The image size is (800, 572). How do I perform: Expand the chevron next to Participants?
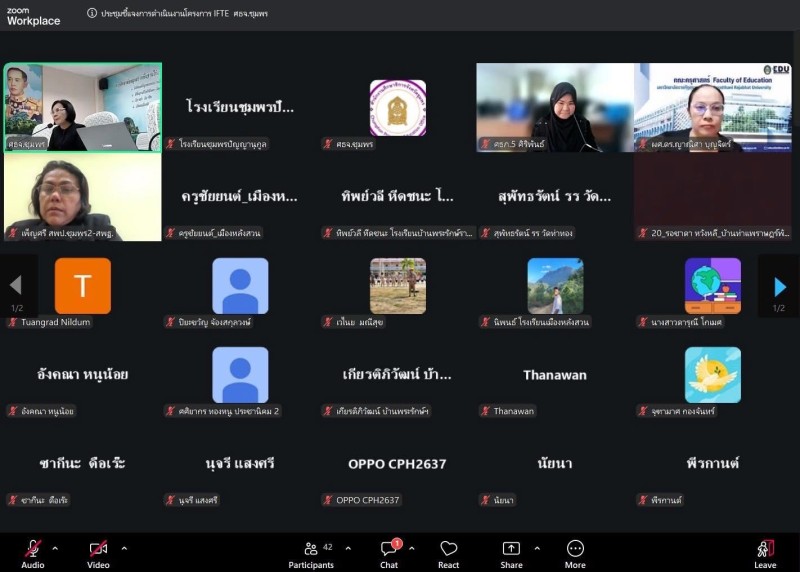[348, 548]
